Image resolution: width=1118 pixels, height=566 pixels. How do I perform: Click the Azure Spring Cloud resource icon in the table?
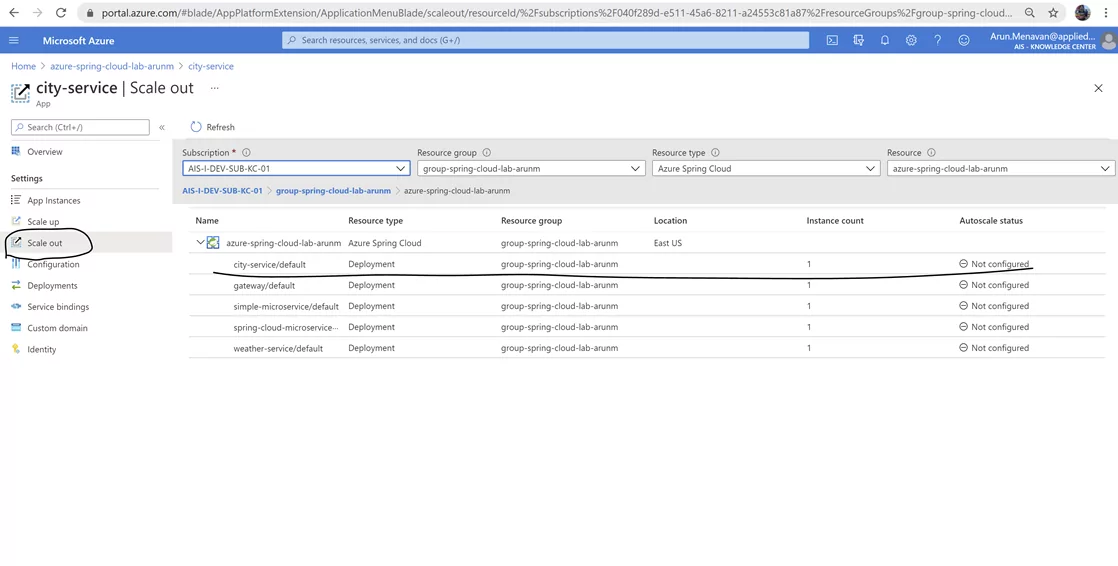coord(212,243)
